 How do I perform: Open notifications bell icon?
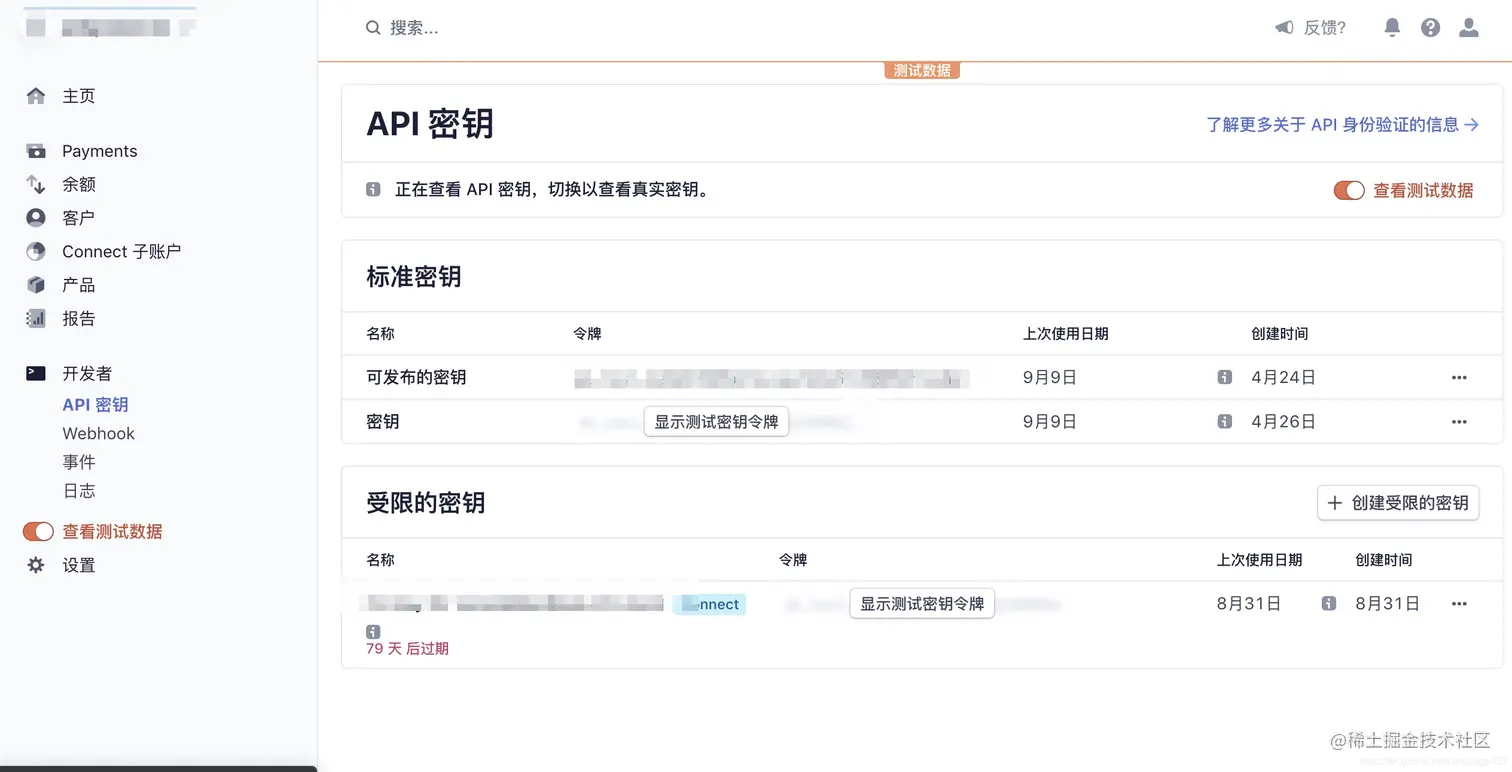(1392, 28)
